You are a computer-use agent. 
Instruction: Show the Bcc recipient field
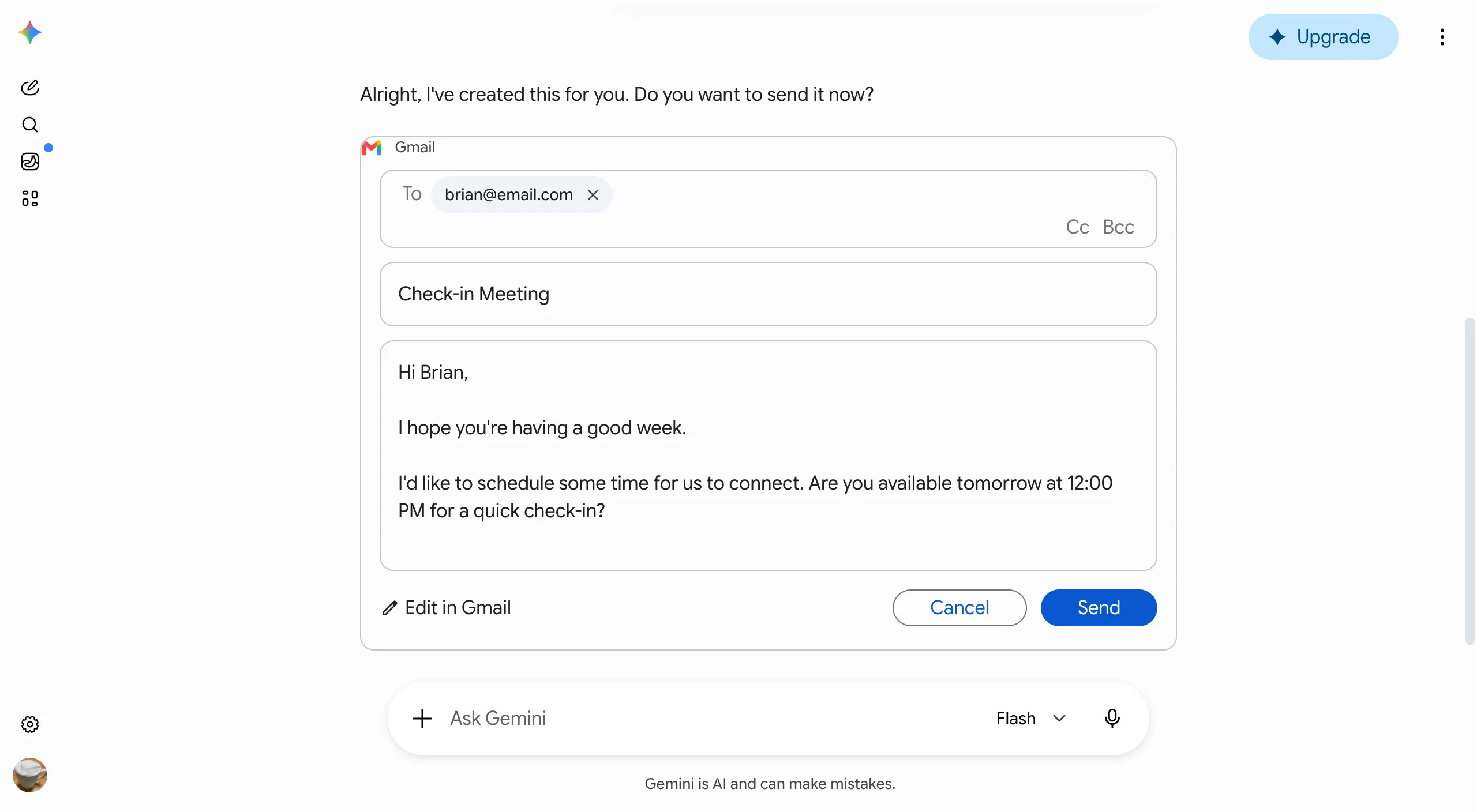click(x=1118, y=227)
